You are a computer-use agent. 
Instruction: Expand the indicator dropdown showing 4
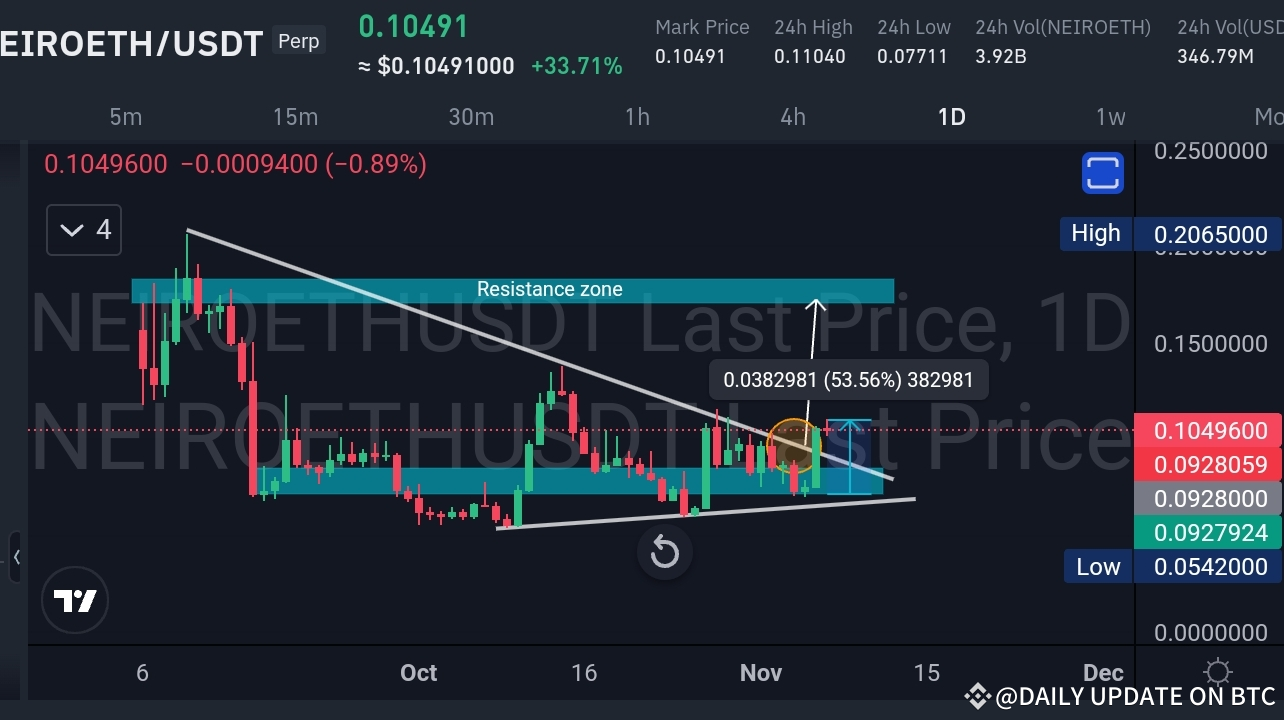(x=83, y=230)
